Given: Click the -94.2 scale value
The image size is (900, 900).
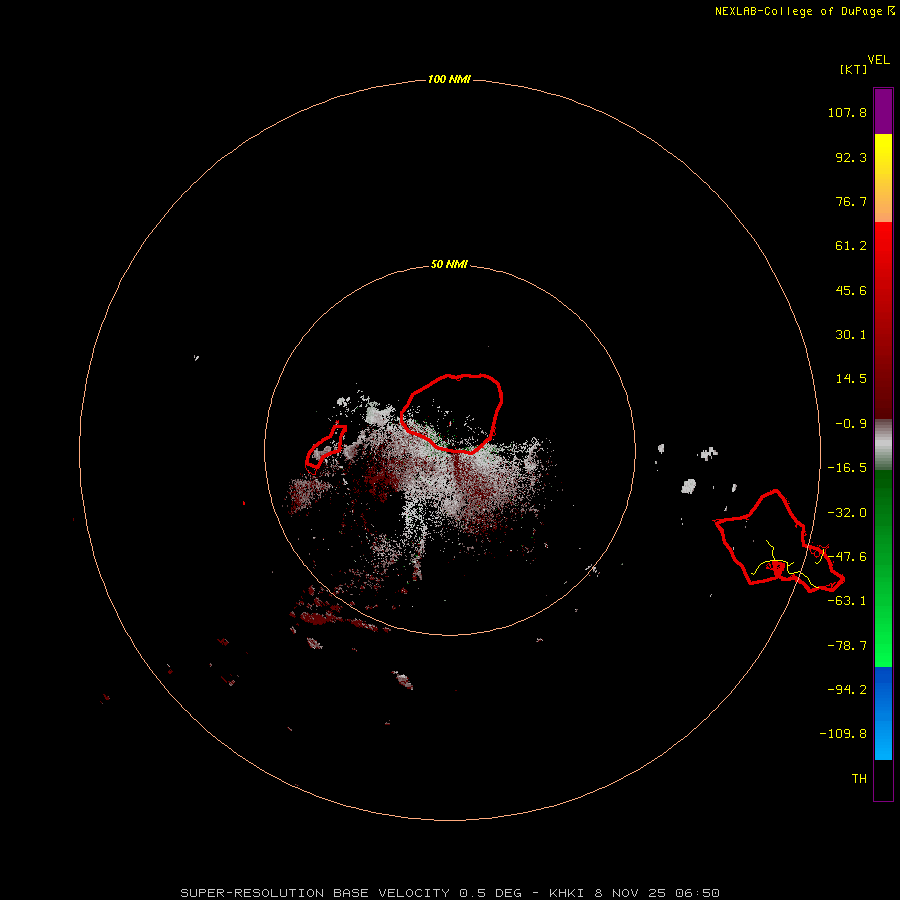Looking at the screenshot, I should coord(847,690).
